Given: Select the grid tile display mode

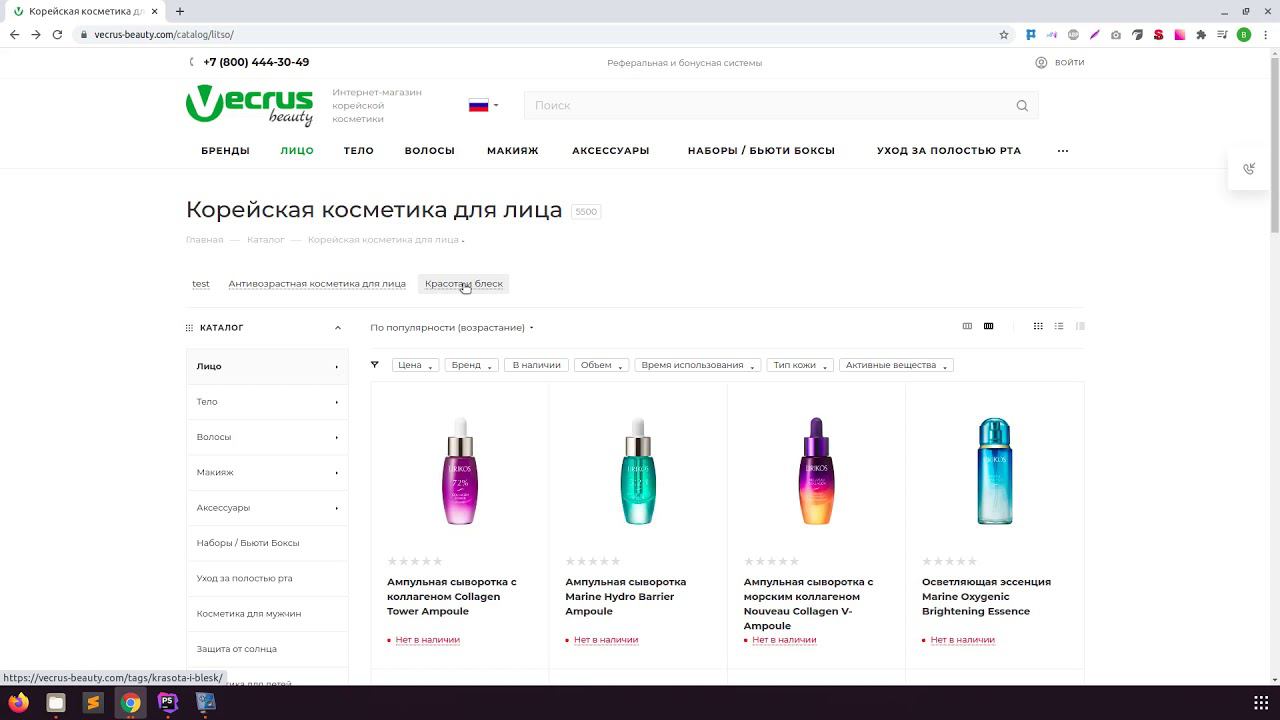Looking at the screenshot, I should pos(1038,326).
